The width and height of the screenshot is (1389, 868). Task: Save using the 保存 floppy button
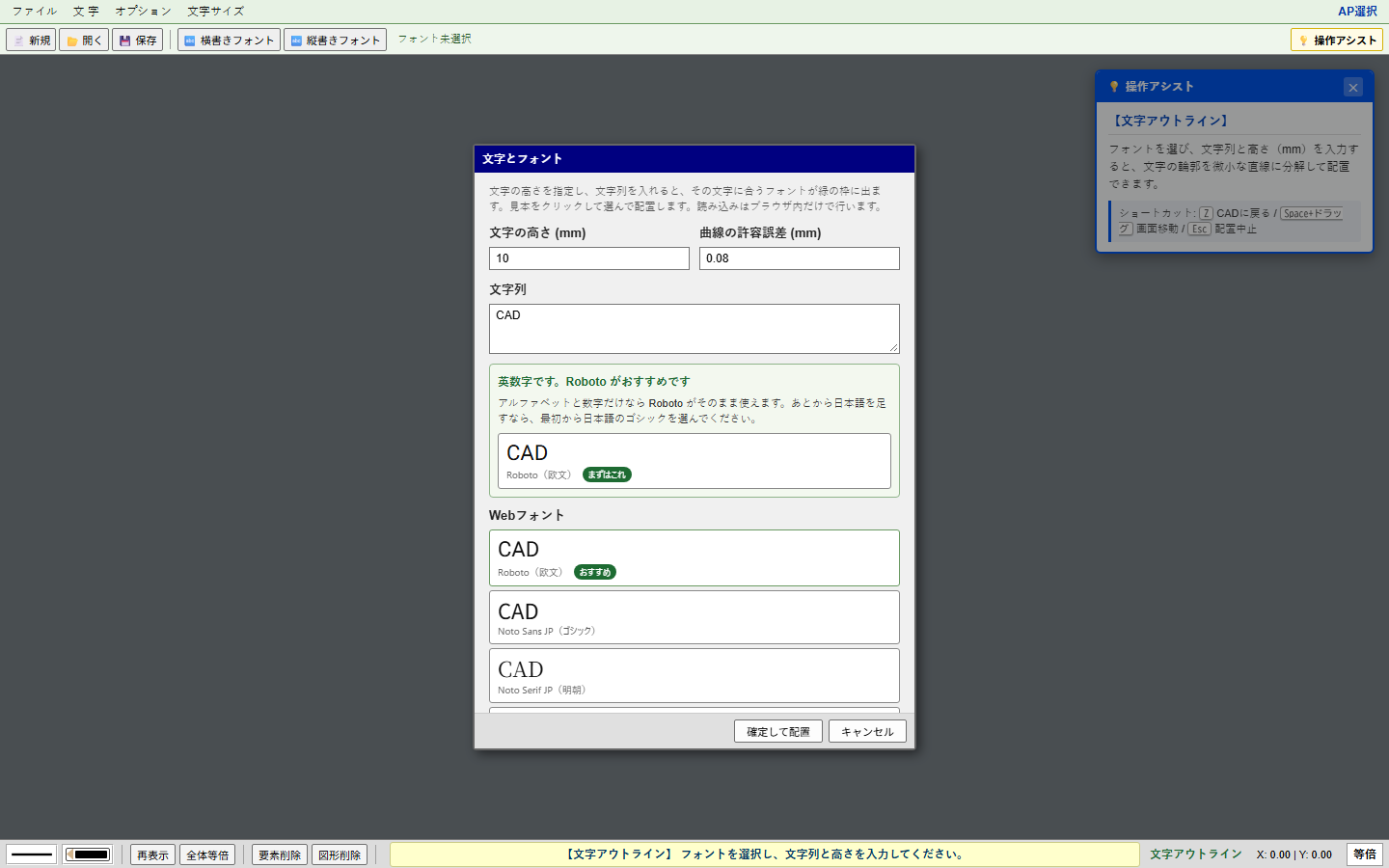pos(137,40)
